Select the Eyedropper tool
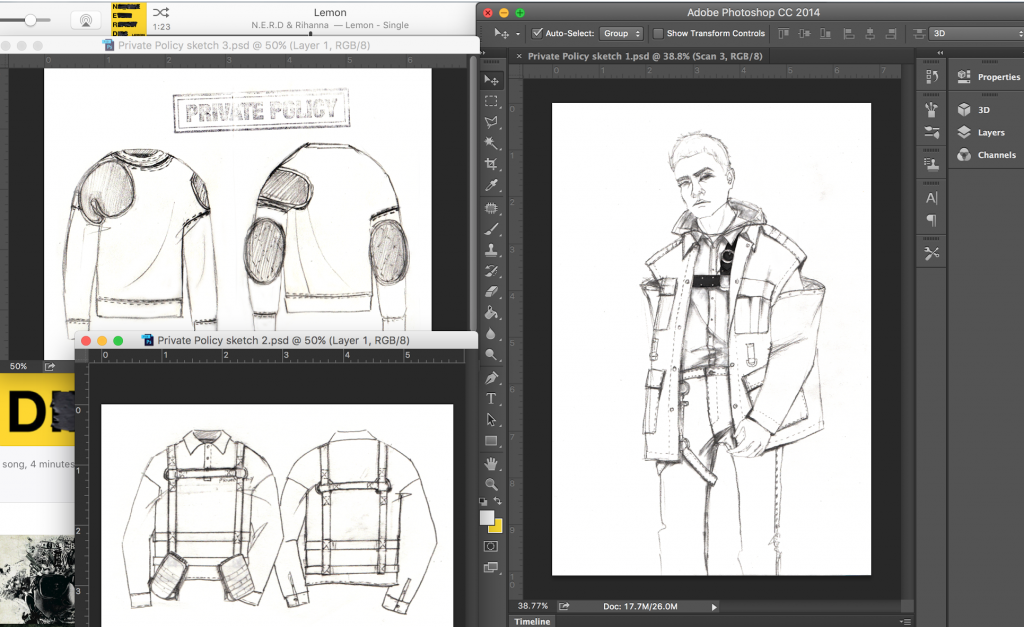Viewport: 1024px width, 627px height. point(491,186)
